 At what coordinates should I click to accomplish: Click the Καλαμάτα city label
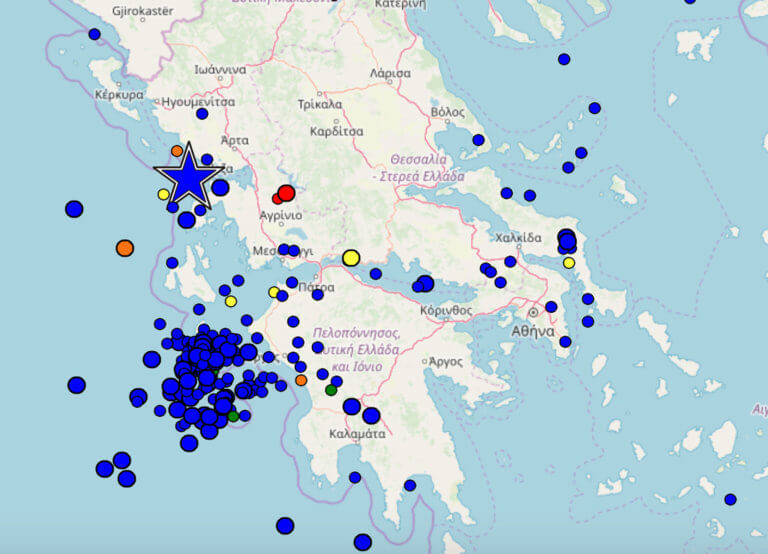pos(357,434)
